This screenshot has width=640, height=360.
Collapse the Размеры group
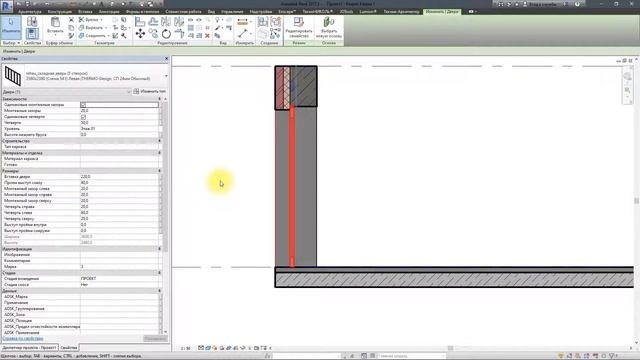[160, 171]
